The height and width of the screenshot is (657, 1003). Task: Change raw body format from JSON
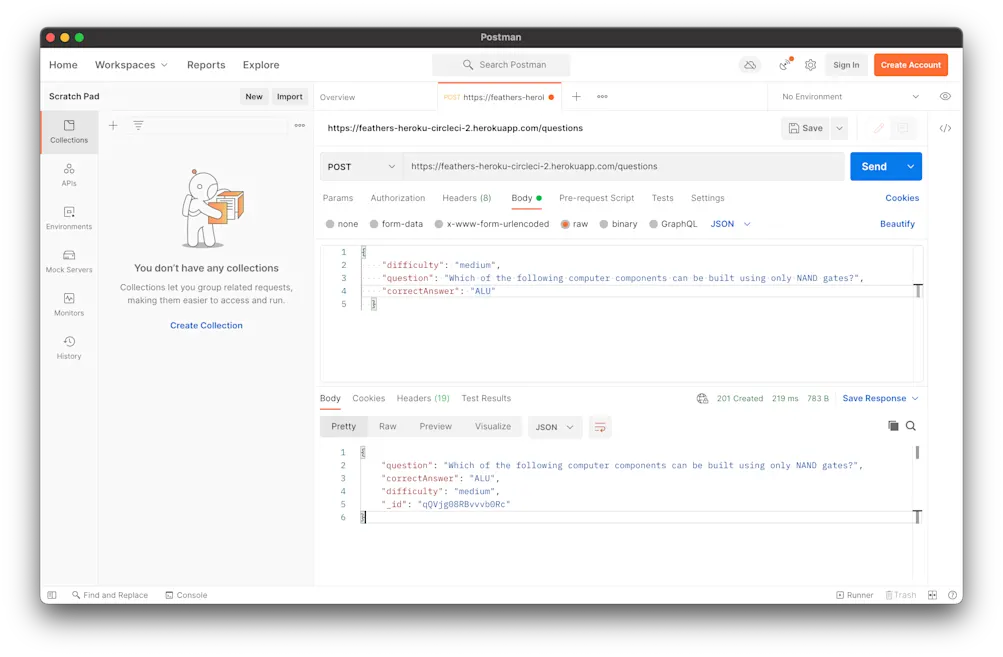pos(731,224)
